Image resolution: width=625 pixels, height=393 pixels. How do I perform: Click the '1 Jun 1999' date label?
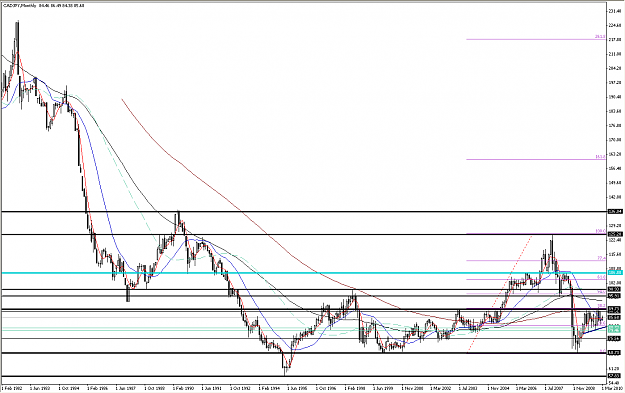[x=383, y=387]
